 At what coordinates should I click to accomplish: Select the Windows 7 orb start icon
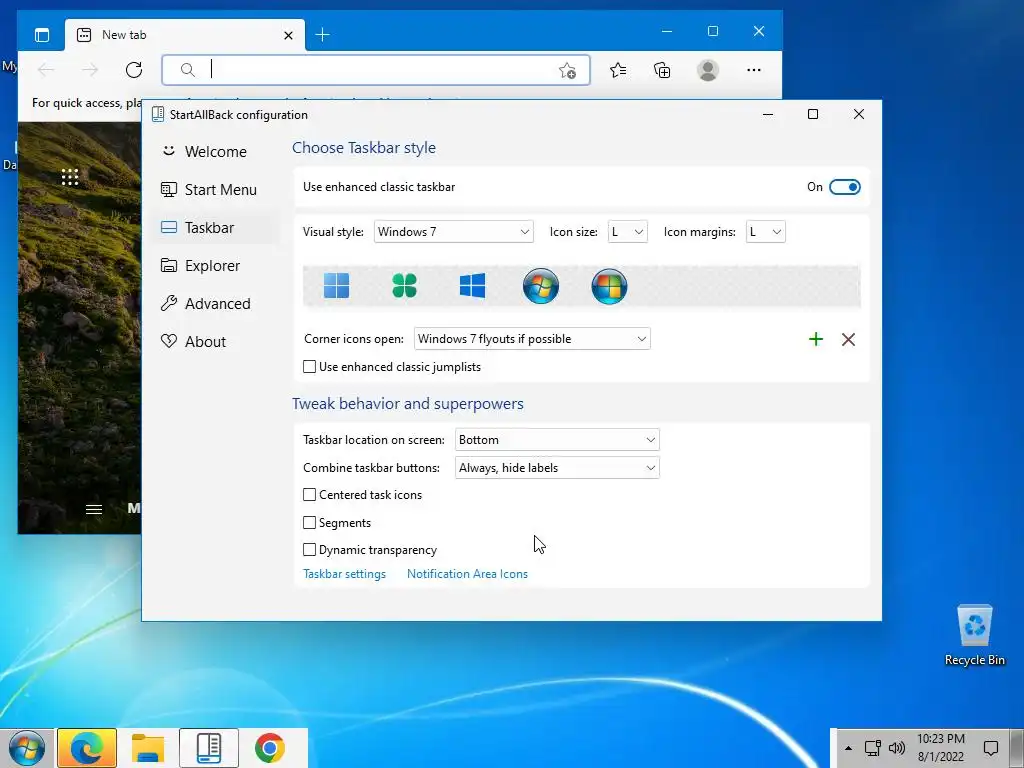541,285
